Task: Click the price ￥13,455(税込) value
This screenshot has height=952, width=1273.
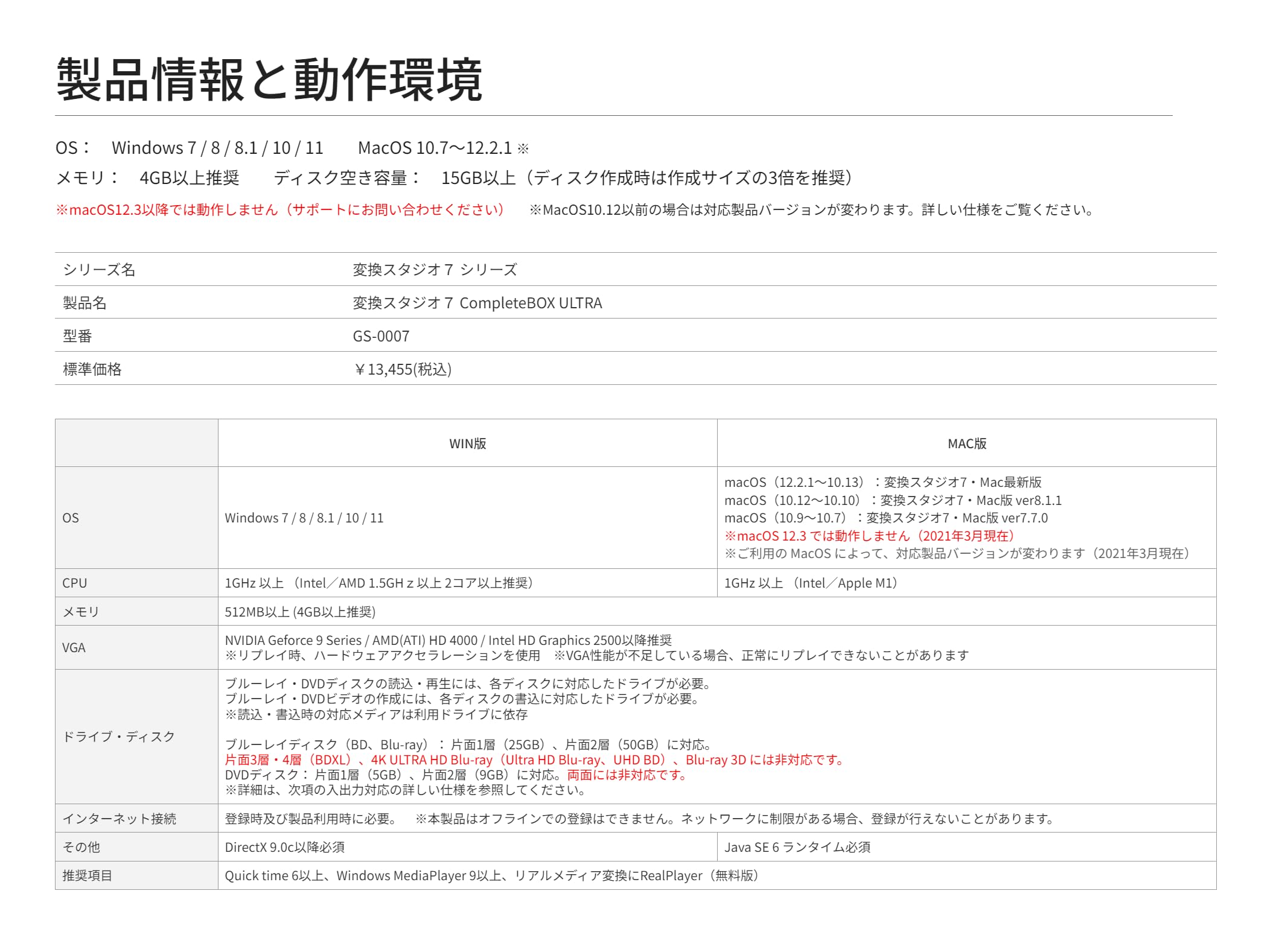Action: (x=403, y=369)
